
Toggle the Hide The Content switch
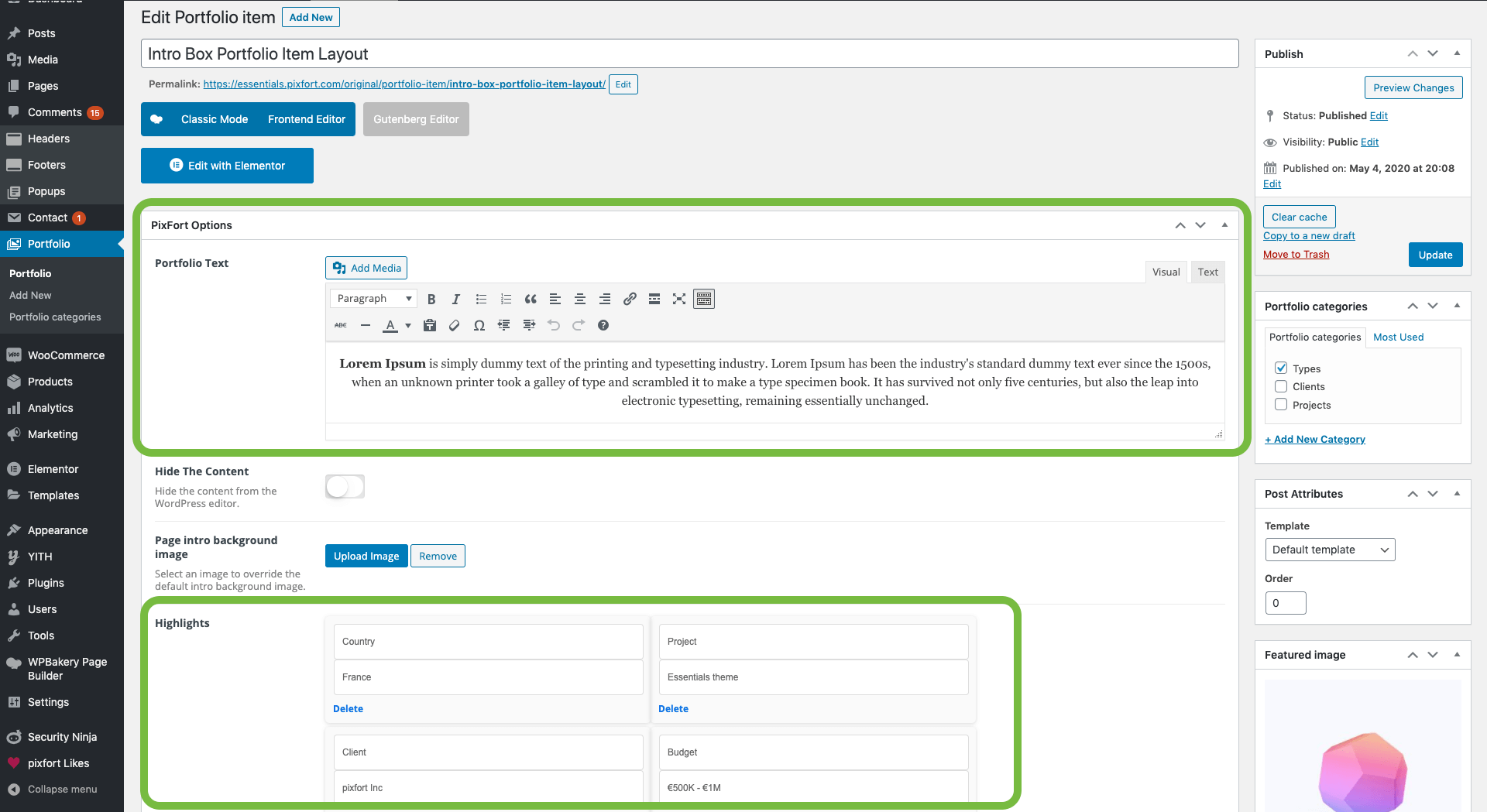[x=345, y=486]
